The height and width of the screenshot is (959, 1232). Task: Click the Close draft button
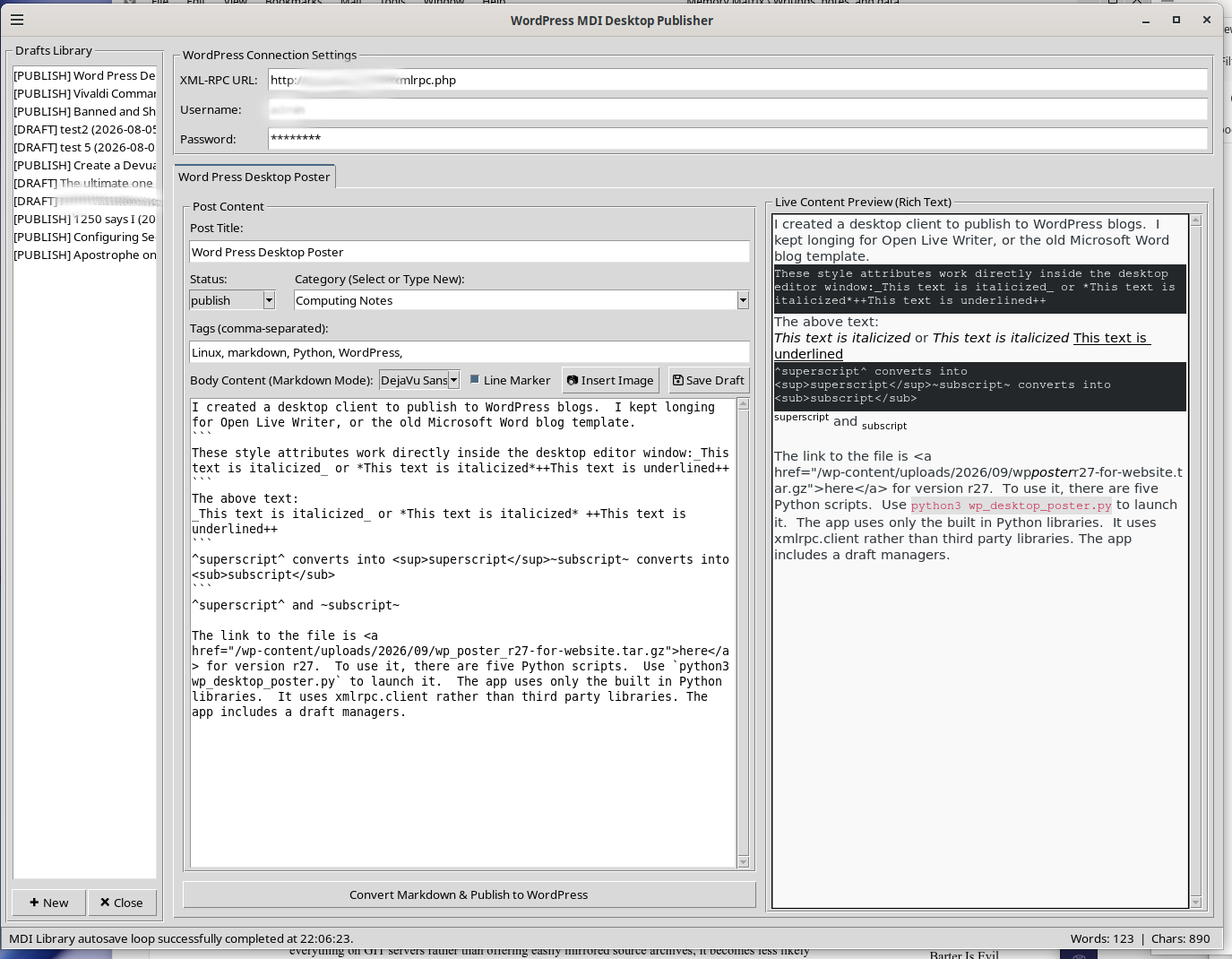pyautogui.click(x=122, y=903)
